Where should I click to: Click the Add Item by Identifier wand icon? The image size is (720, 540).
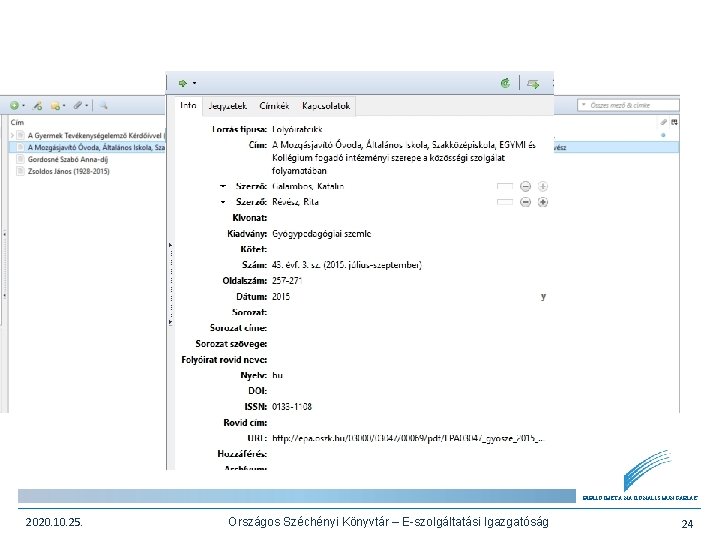tap(38, 106)
